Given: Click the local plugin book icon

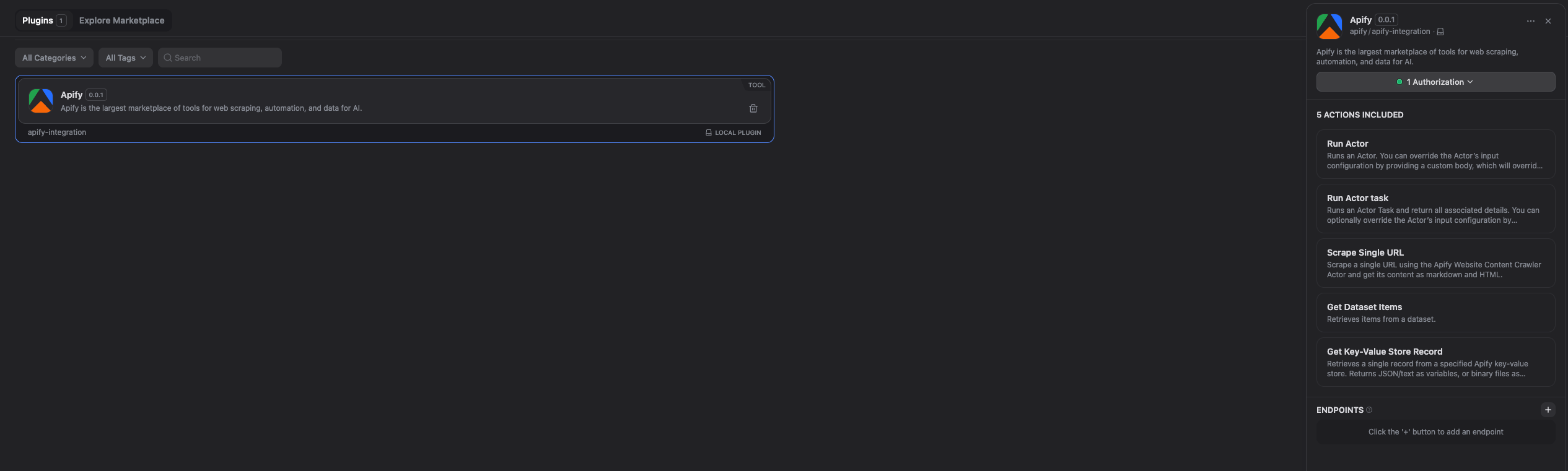Looking at the screenshot, I should (x=708, y=132).
